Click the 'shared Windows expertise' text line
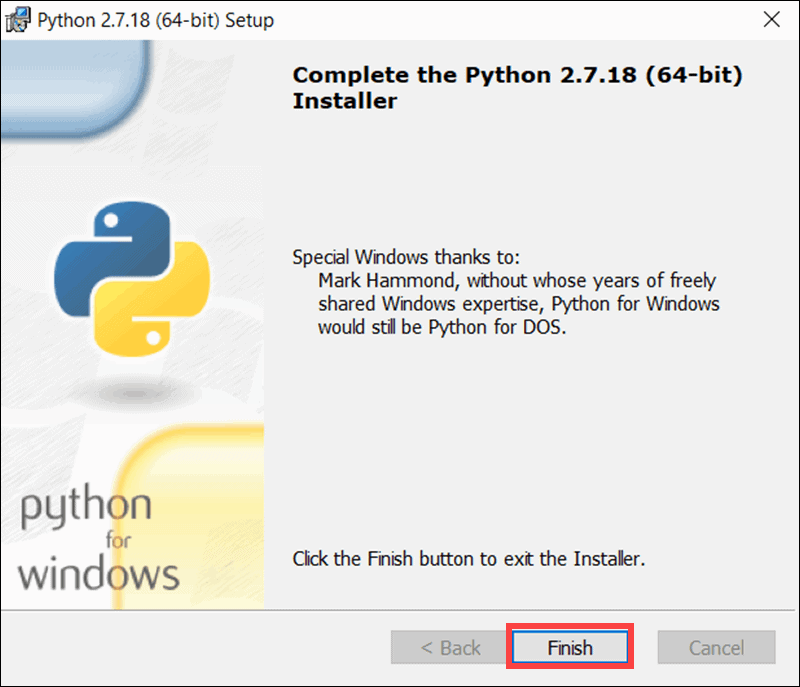Screen dimensions: 800x687 [x=518, y=304]
